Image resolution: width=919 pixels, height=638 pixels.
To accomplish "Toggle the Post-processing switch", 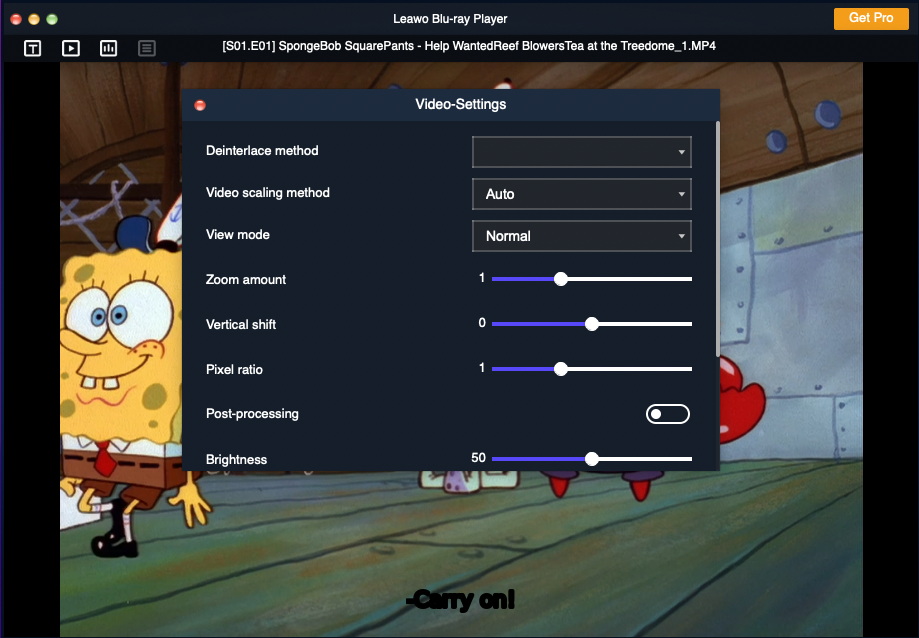I will 668,414.
